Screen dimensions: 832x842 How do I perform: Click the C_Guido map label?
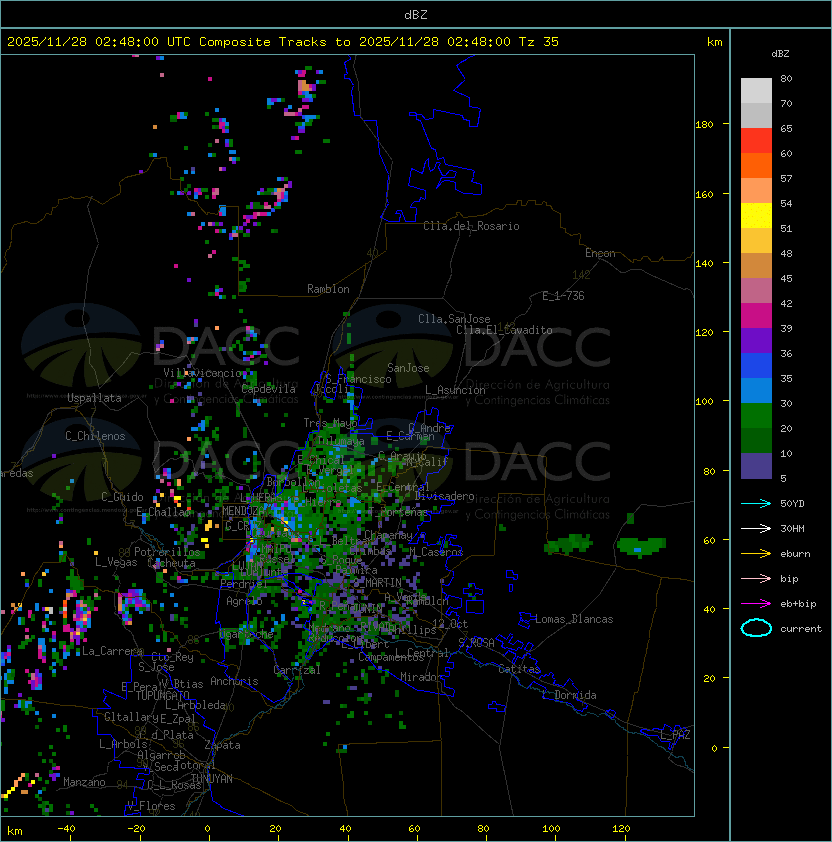[x=122, y=497]
